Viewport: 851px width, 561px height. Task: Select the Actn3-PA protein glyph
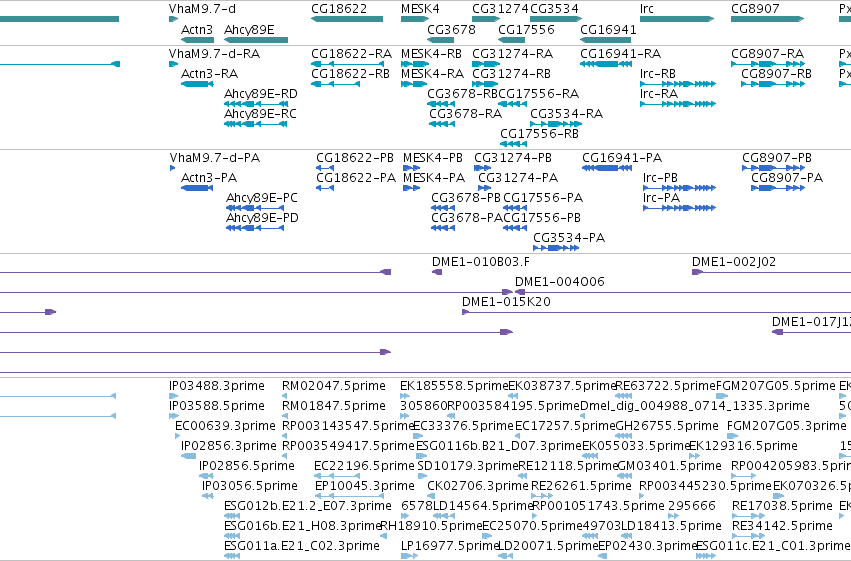[197, 188]
